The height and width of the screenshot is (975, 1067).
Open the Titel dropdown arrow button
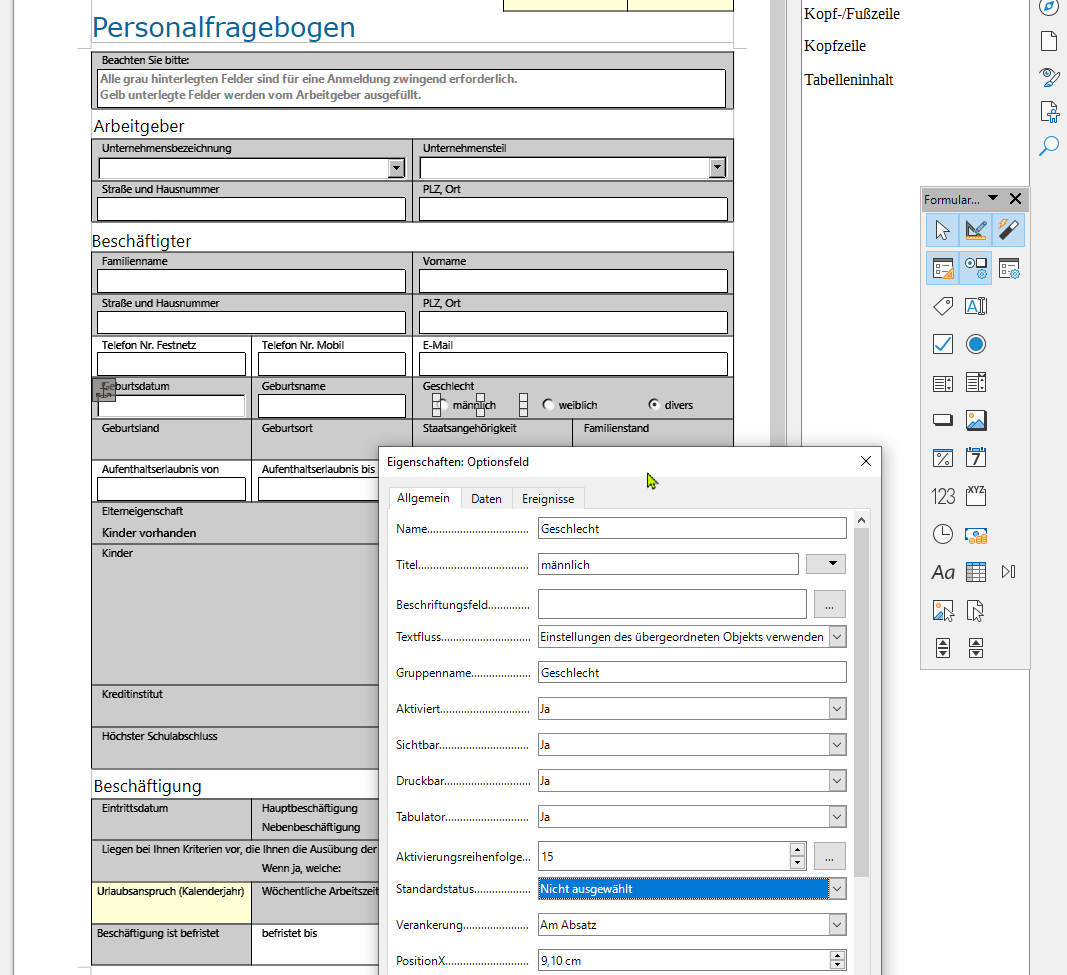click(826, 563)
